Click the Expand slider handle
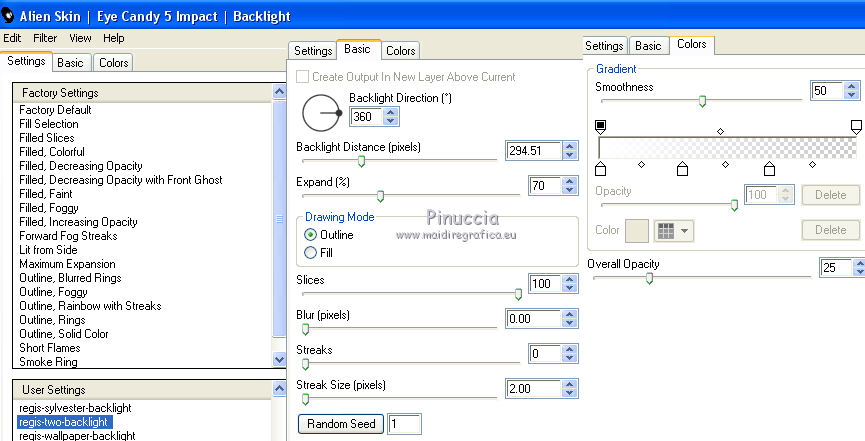This screenshot has width=865, height=441. 380,196
